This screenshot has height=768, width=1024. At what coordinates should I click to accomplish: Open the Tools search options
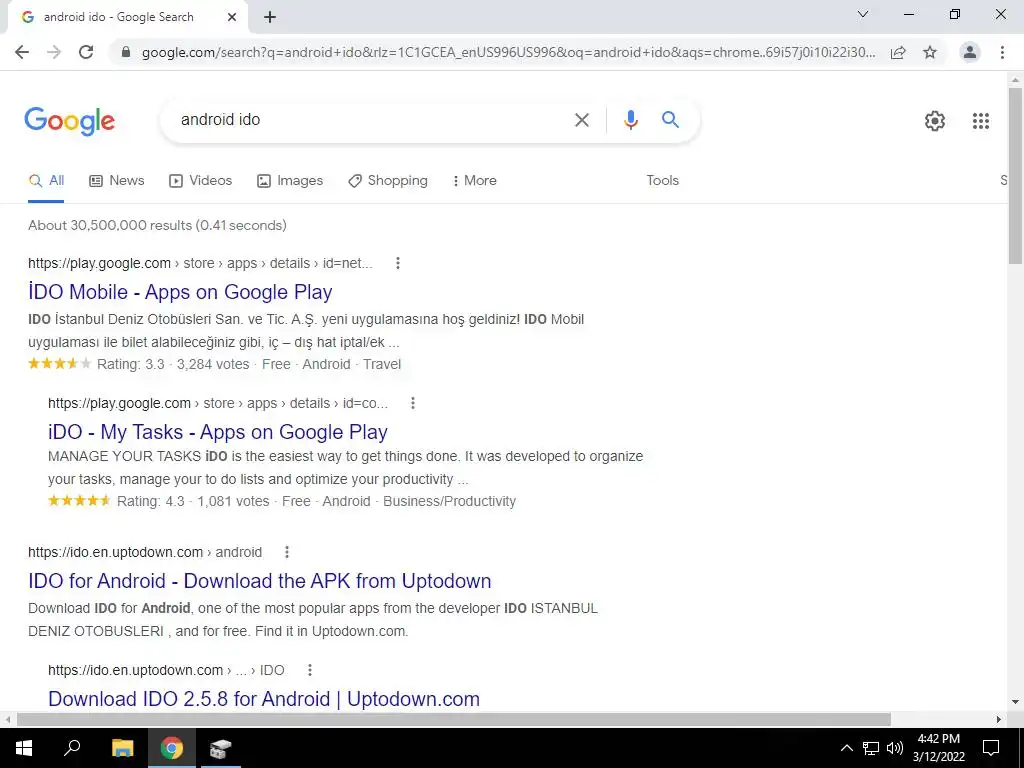662,181
